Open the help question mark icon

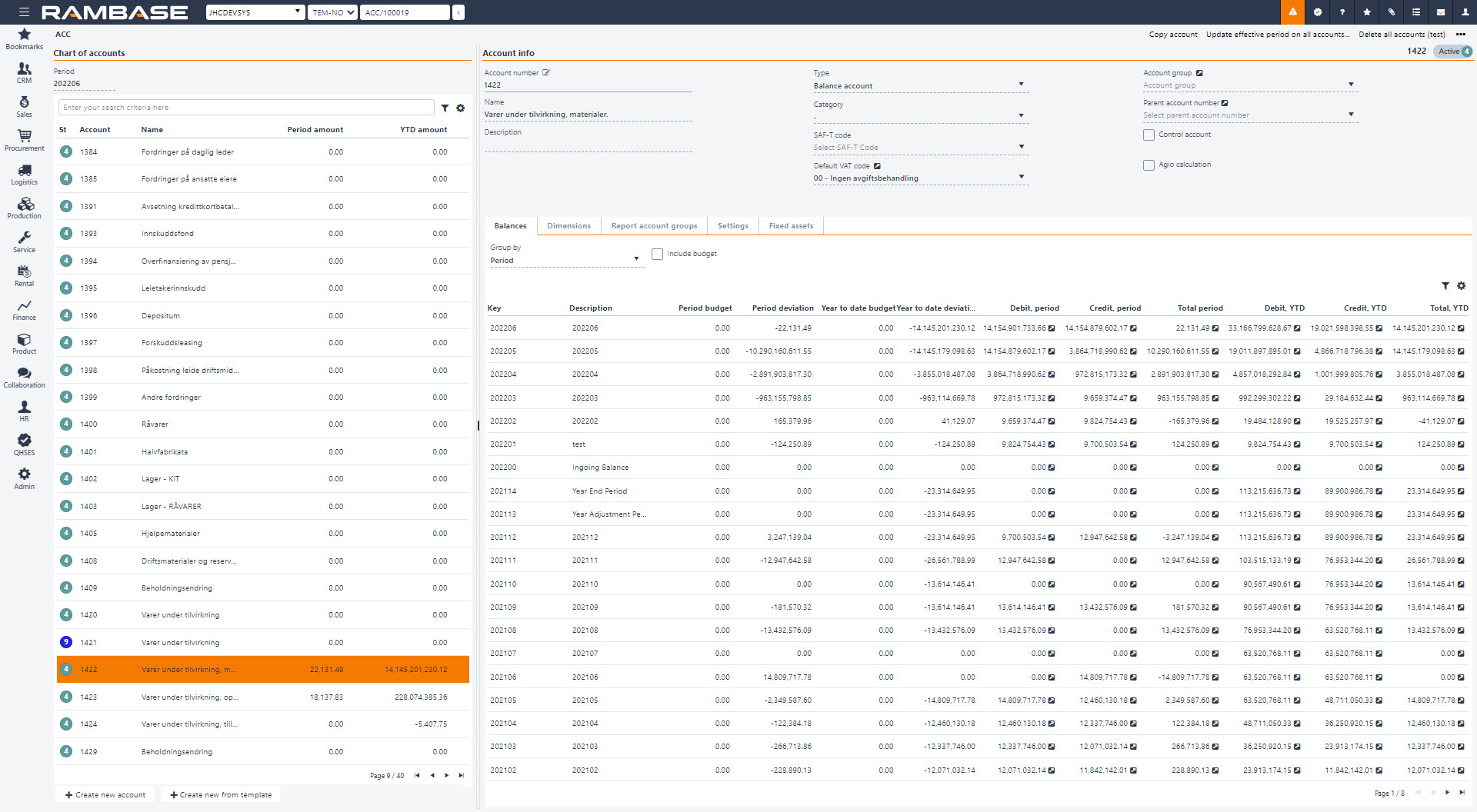1342,12
